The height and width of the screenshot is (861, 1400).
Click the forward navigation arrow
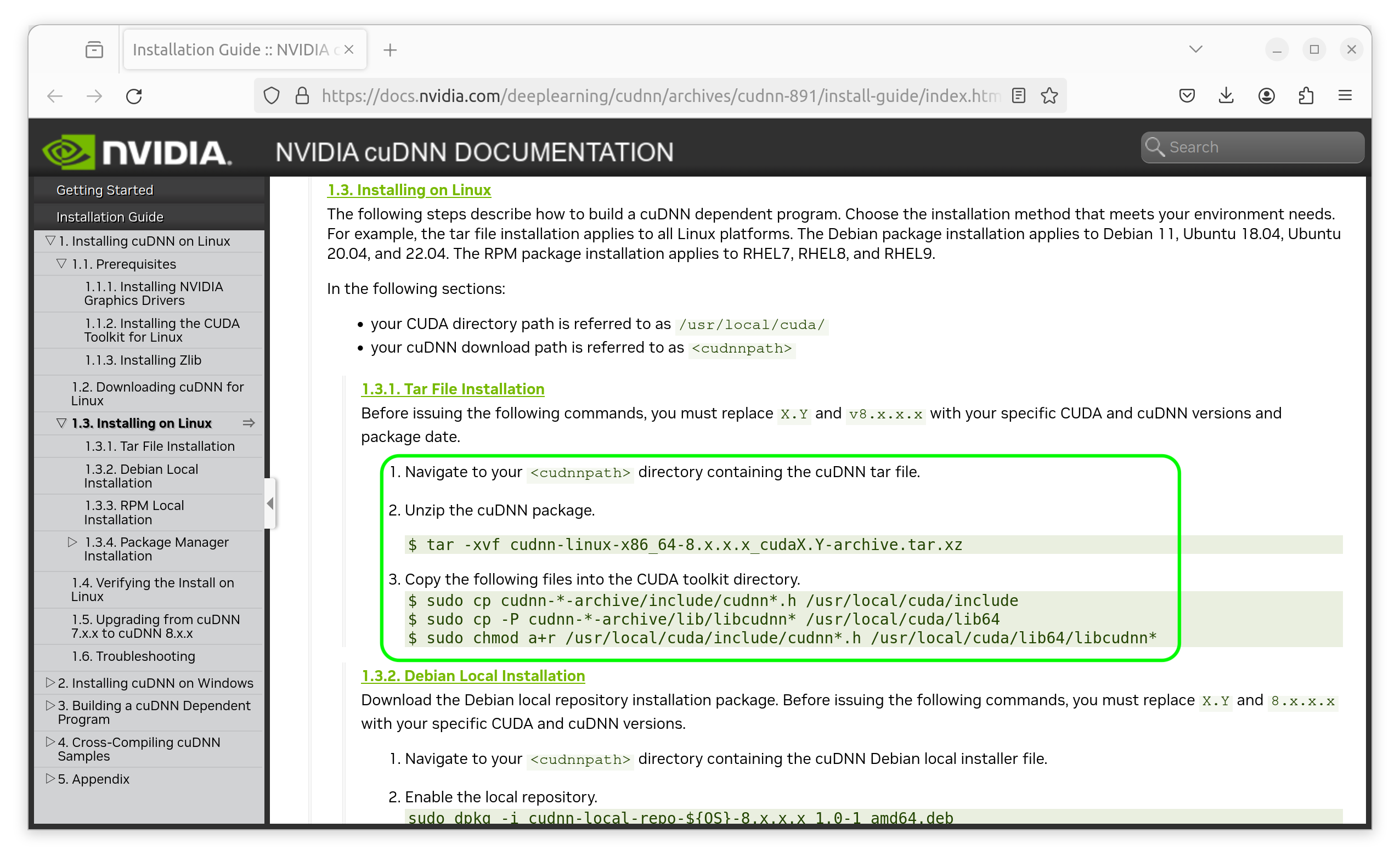94,96
